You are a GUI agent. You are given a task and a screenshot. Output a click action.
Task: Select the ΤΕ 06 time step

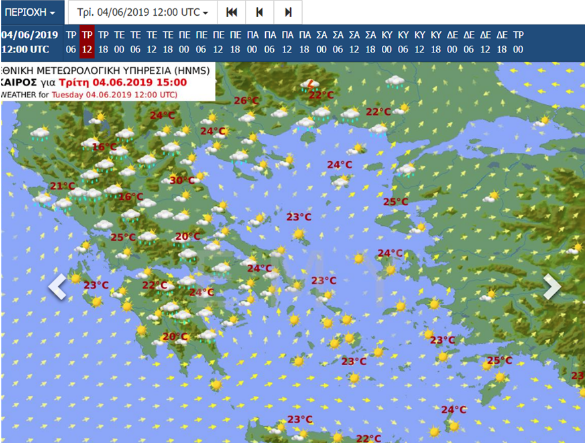coord(135,42)
